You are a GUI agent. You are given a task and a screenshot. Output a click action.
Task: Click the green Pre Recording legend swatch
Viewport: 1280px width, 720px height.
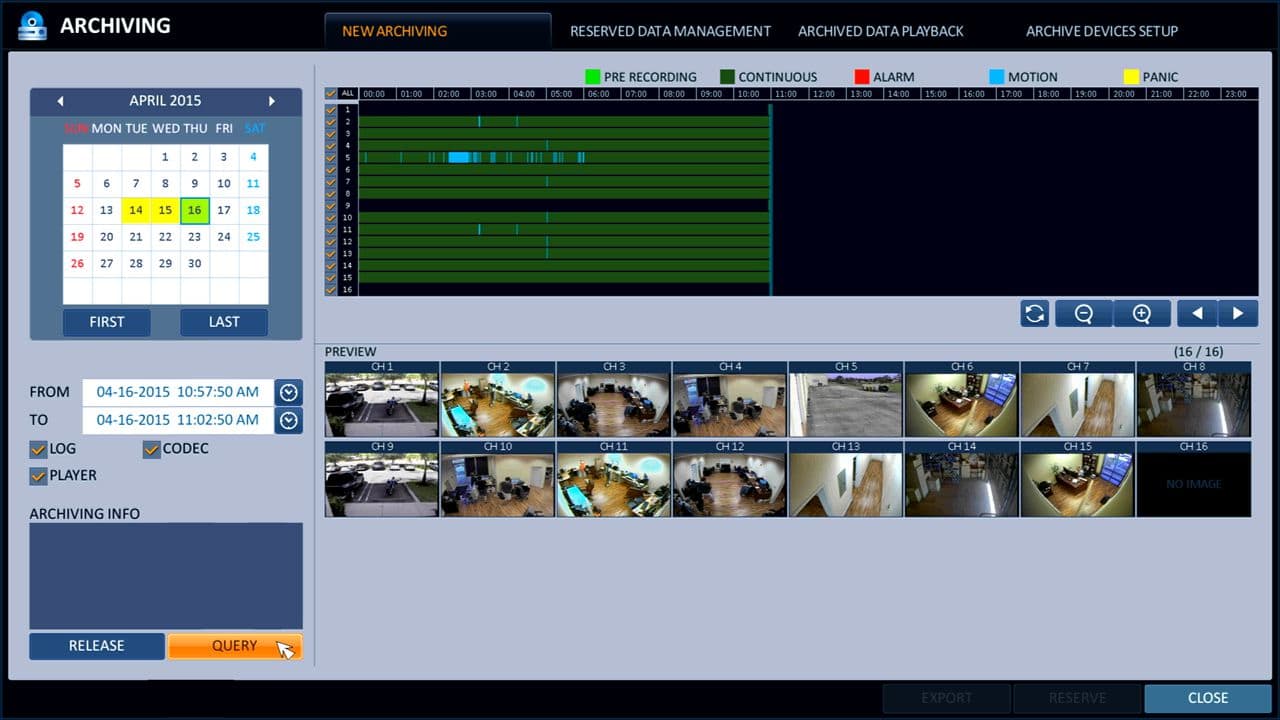coord(593,77)
